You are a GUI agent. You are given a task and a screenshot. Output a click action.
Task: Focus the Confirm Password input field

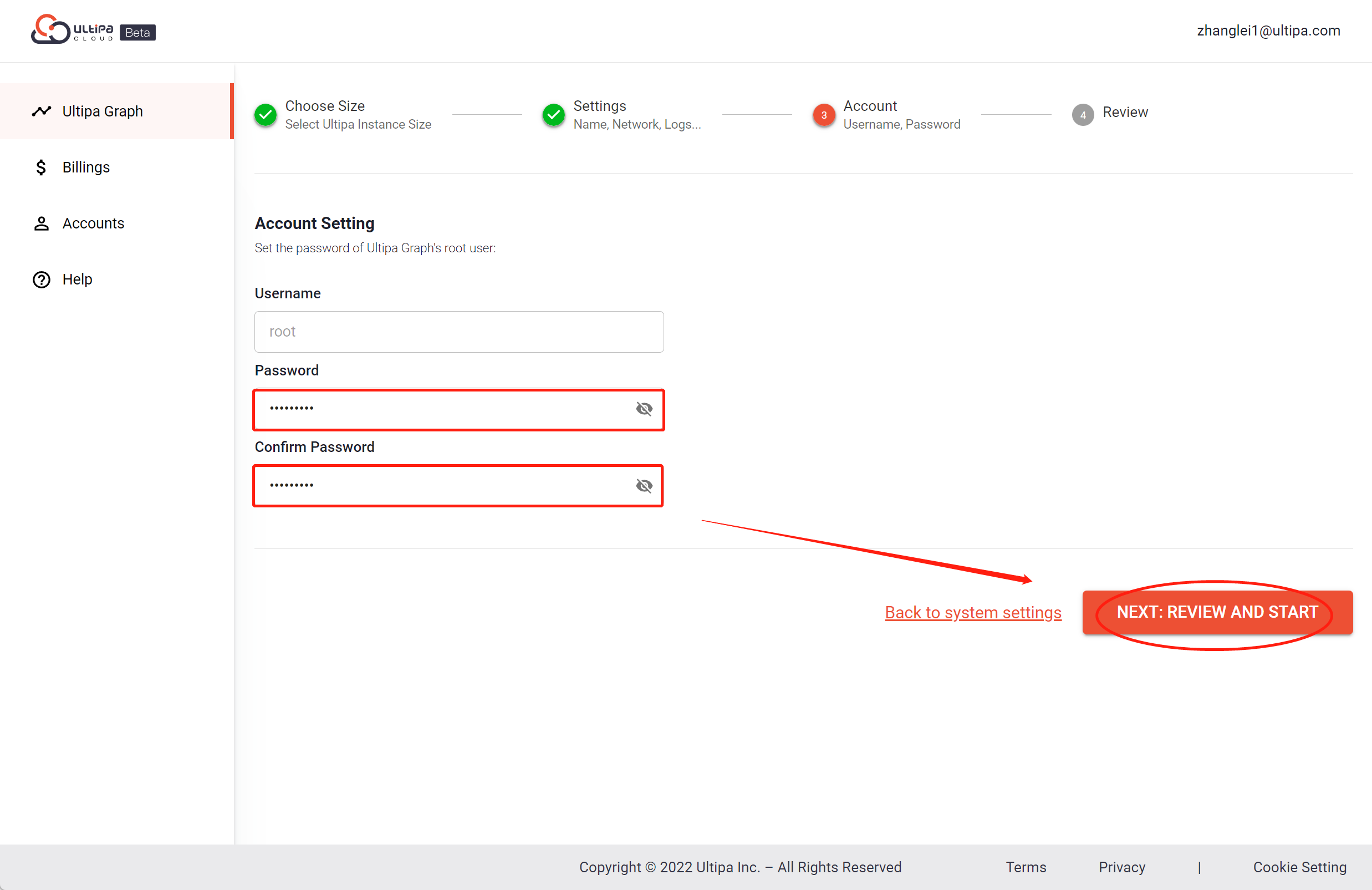(x=459, y=486)
